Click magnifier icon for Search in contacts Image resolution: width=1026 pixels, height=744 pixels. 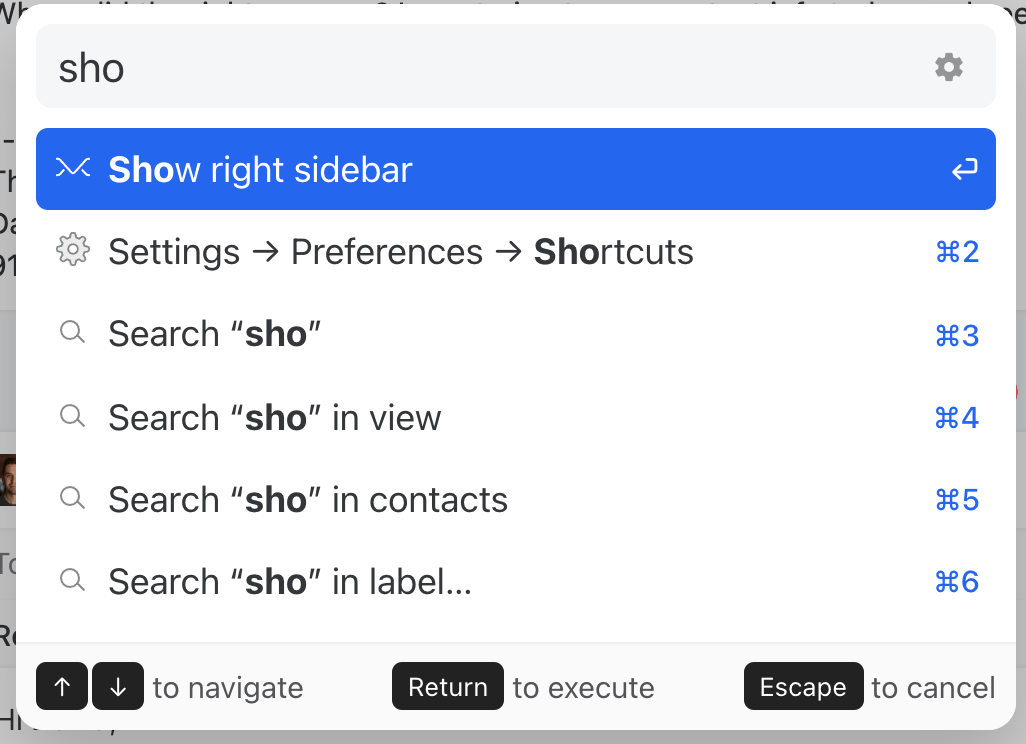coord(72,498)
